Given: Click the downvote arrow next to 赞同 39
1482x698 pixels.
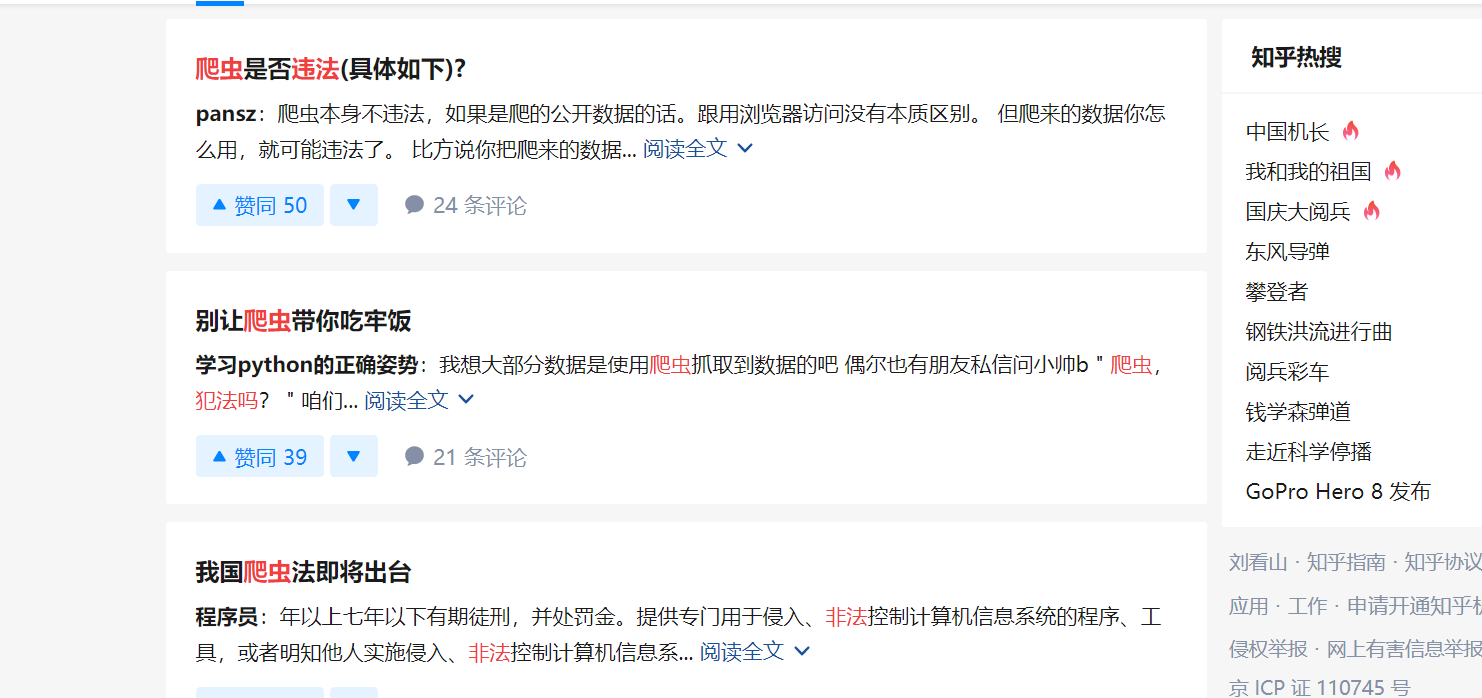Looking at the screenshot, I should (354, 457).
